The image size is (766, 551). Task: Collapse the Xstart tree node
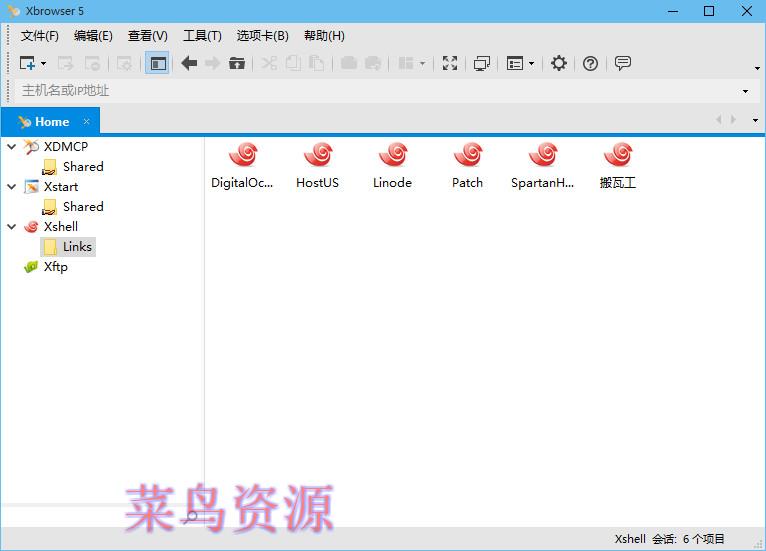click(x=12, y=187)
